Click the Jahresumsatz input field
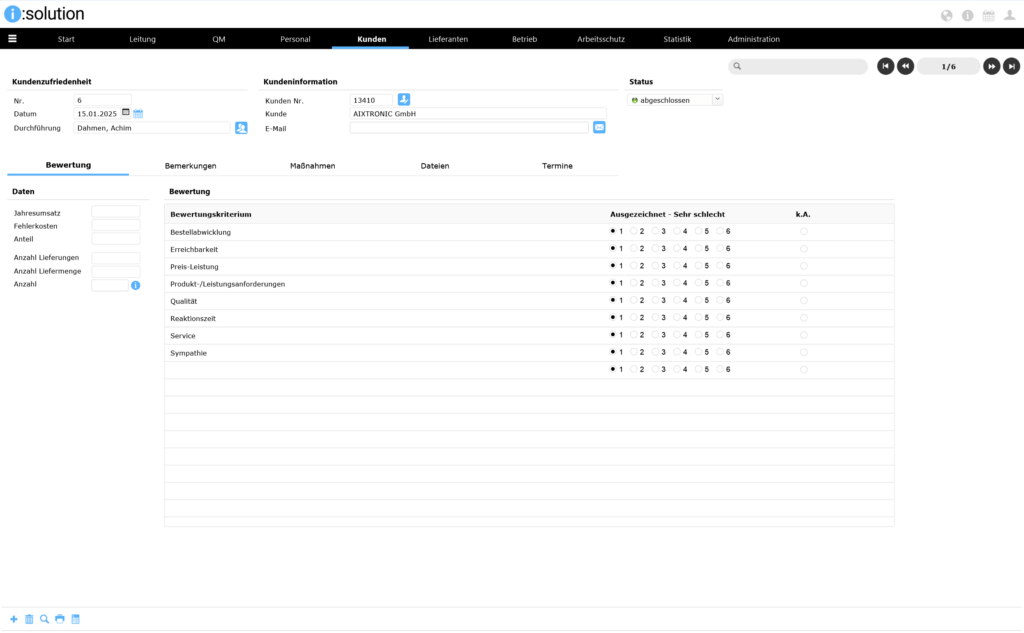Image resolution: width=1024 pixels, height=633 pixels. click(116, 212)
